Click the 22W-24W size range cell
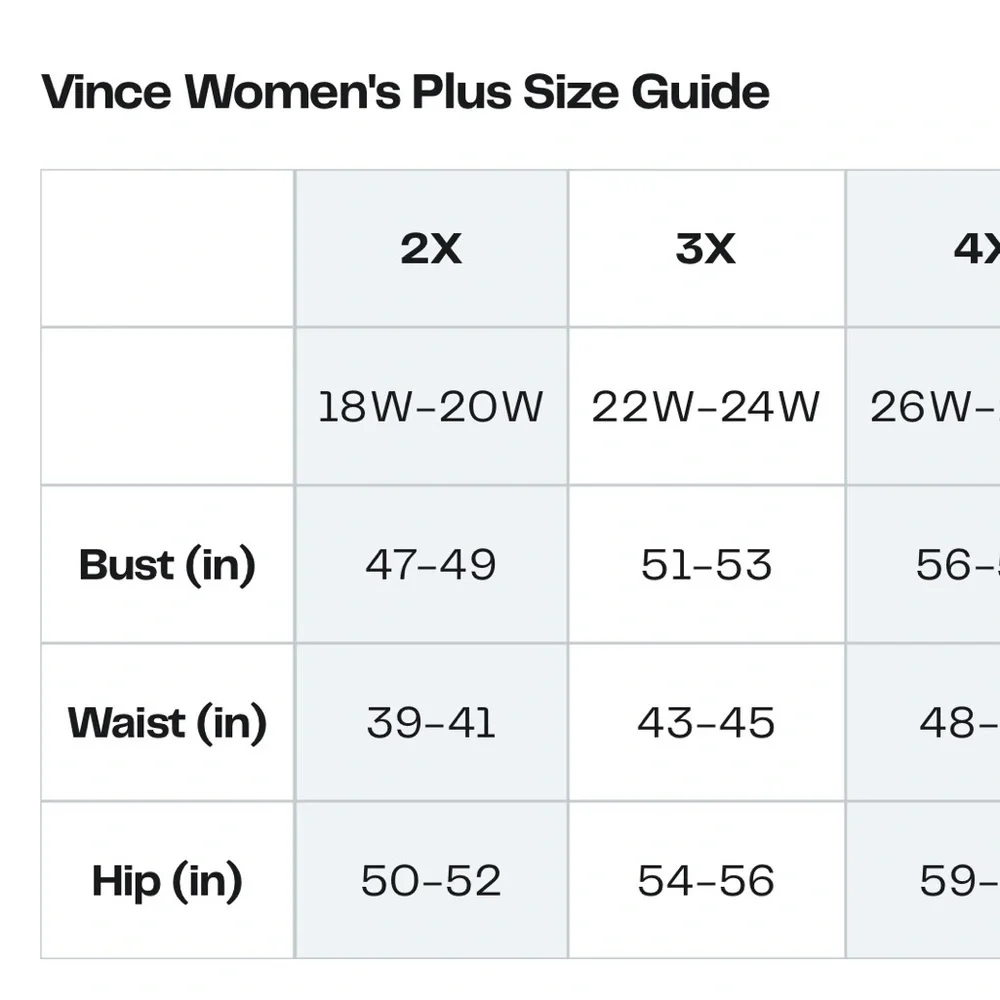Image resolution: width=1000 pixels, height=1000 pixels. point(706,407)
